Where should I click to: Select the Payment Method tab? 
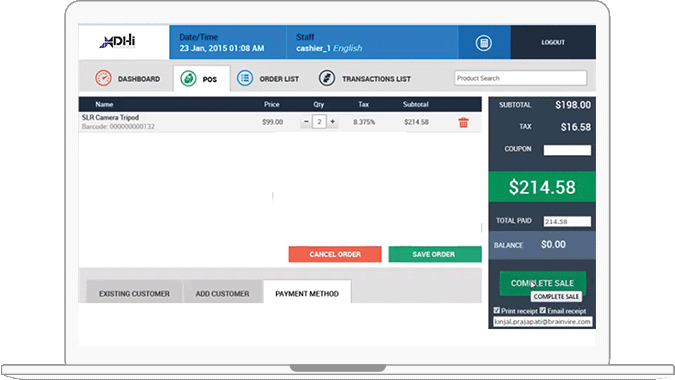pyautogui.click(x=307, y=292)
